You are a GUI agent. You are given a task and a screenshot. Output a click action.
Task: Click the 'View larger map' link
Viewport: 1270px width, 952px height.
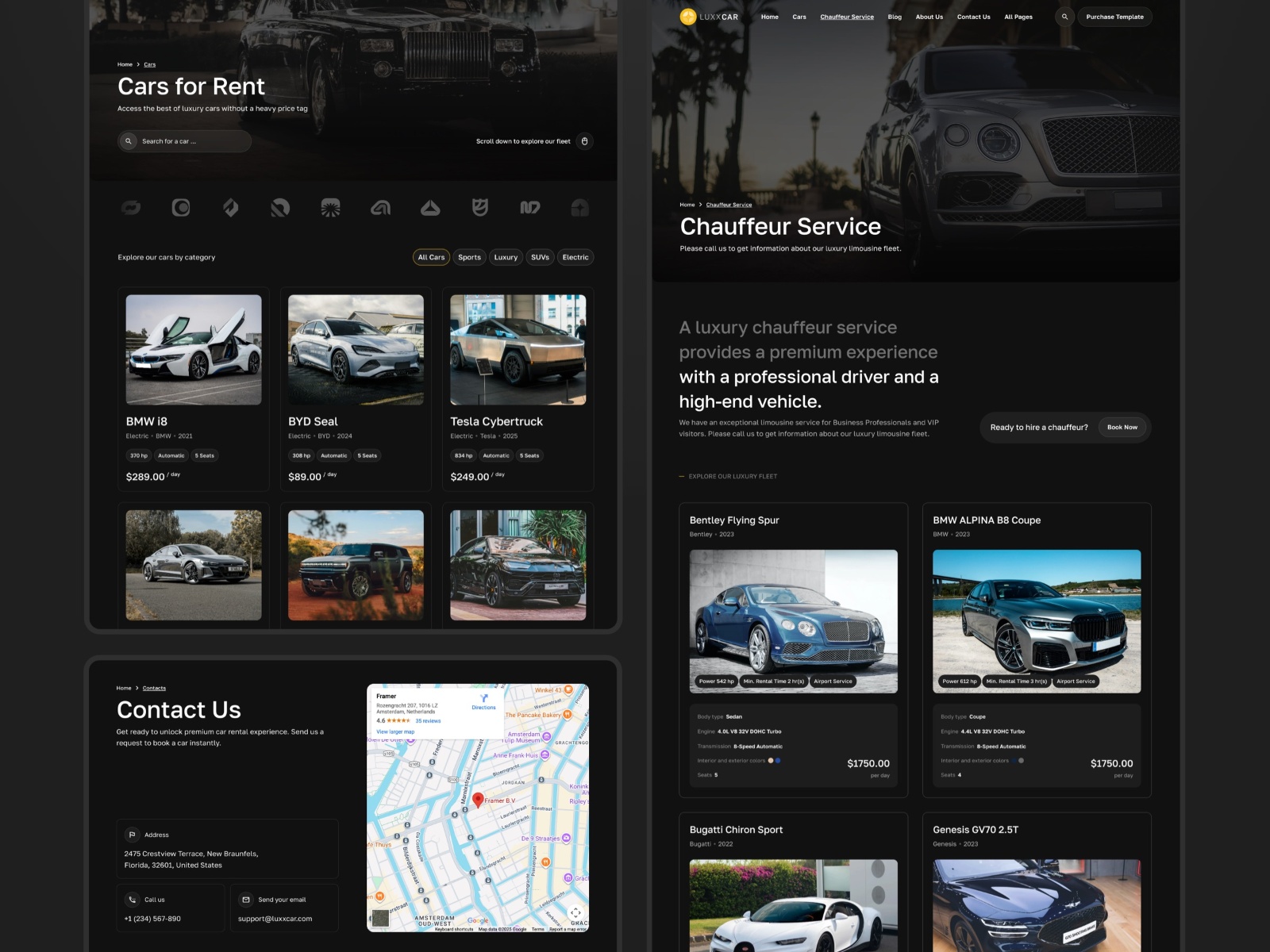tap(395, 731)
